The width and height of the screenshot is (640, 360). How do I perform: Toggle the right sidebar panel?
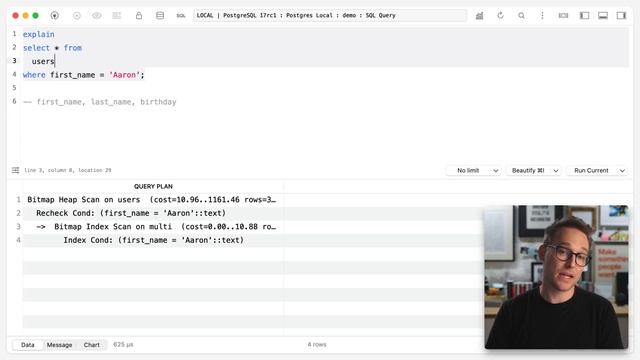coord(621,16)
